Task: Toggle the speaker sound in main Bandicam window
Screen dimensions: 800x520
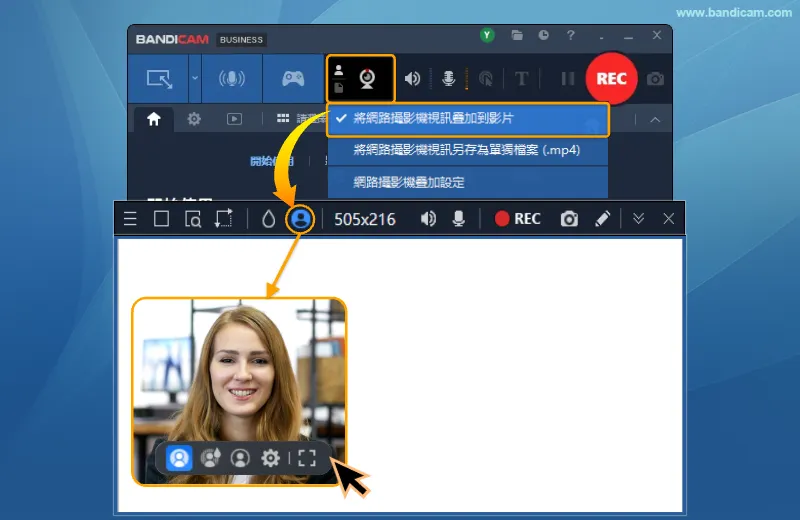Action: click(x=412, y=79)
